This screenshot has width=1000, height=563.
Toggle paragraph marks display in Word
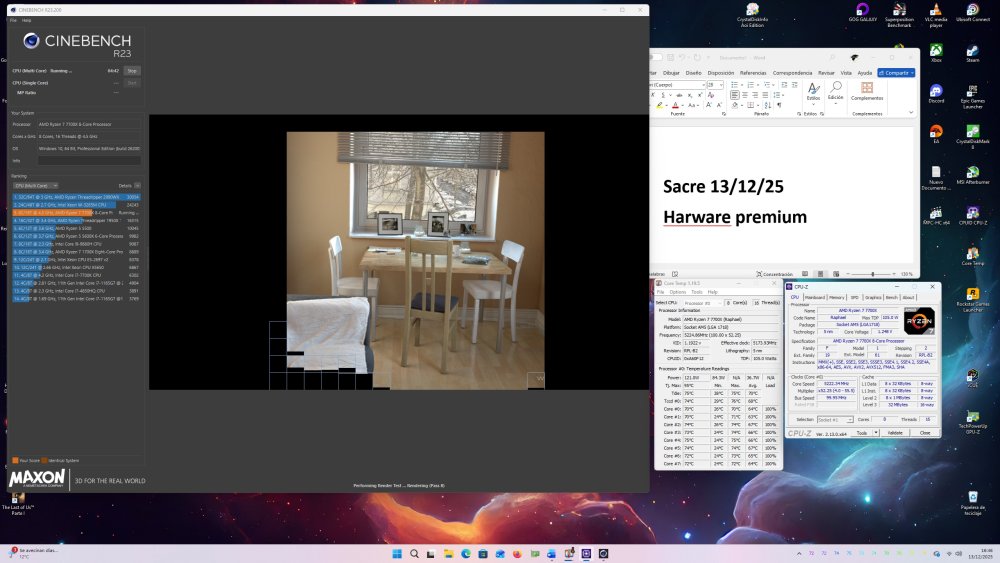click(x=779, y=105)
